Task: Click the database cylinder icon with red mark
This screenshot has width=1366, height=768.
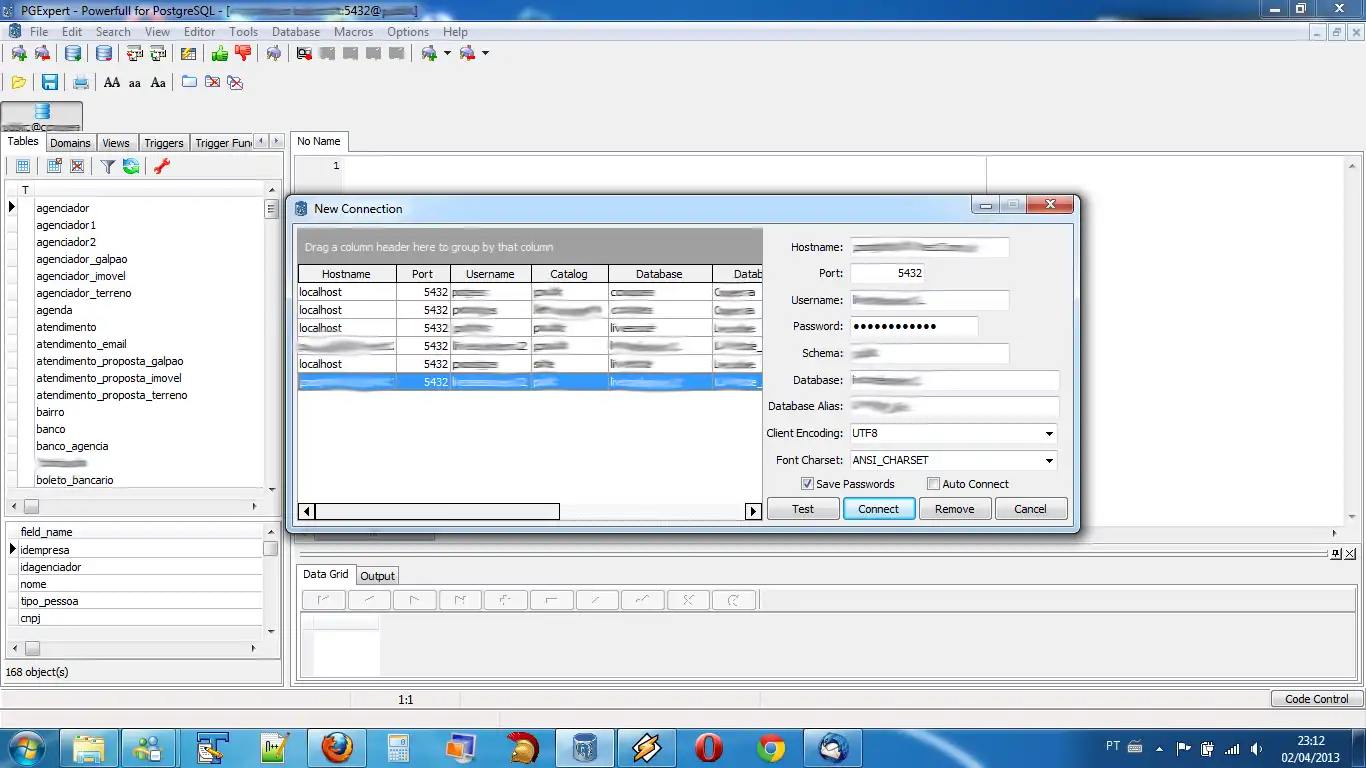Action: (104, 53)
